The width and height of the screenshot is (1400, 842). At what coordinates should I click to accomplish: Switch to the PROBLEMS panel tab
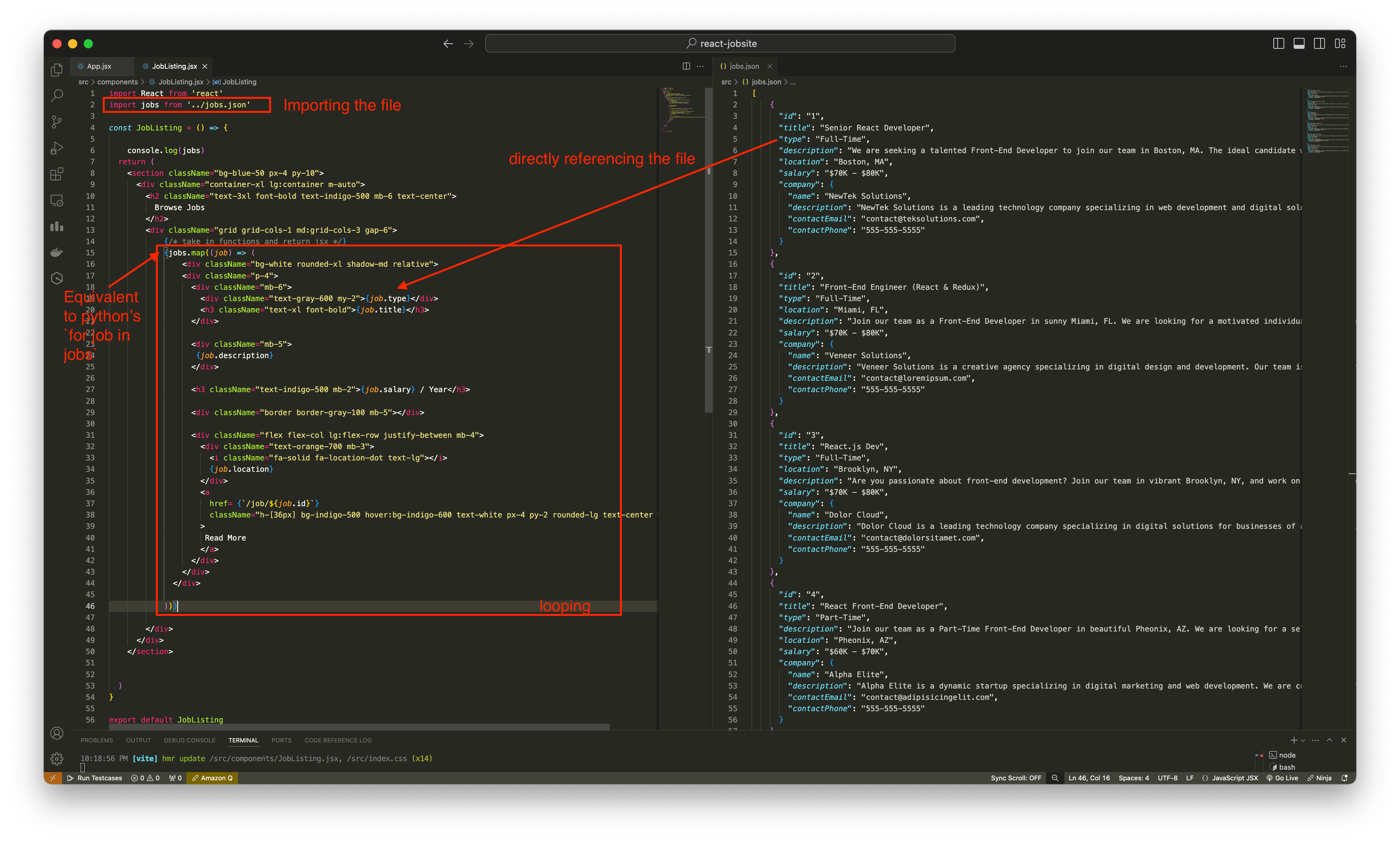click(97, 740)
